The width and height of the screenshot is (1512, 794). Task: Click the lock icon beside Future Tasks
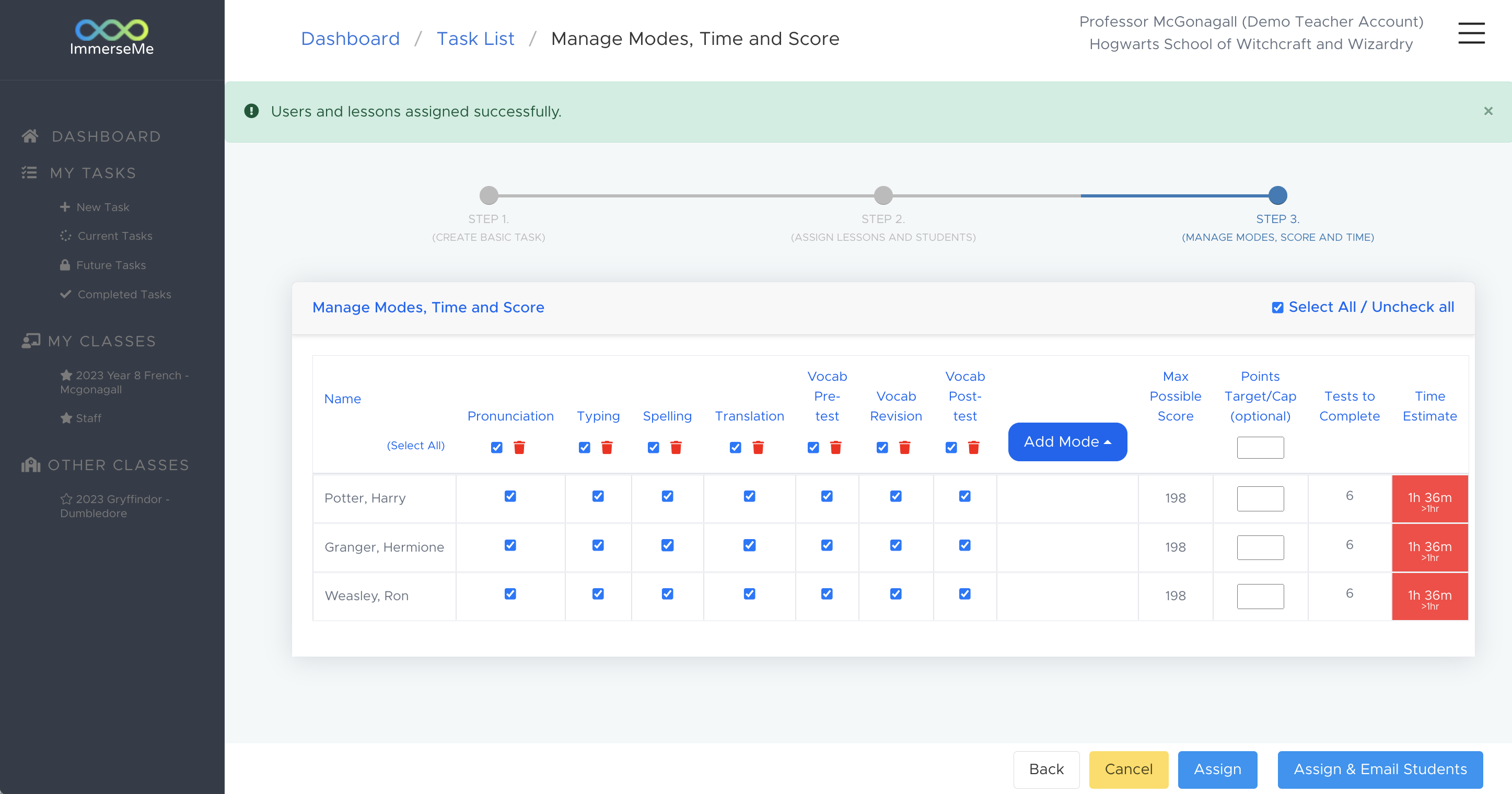[65, 265]
